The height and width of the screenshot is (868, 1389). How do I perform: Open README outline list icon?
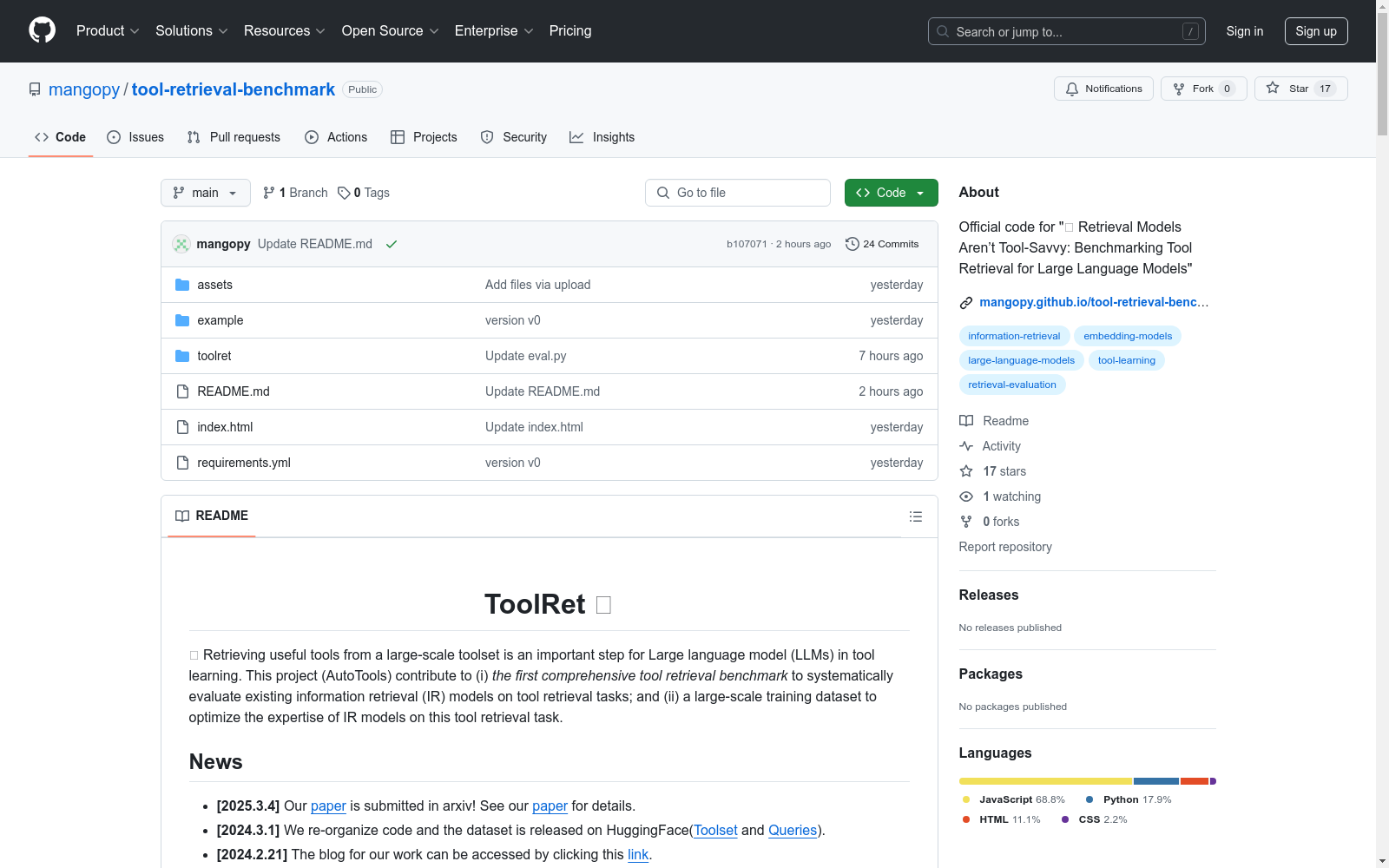pyautogui.click(x=916, y=516)
